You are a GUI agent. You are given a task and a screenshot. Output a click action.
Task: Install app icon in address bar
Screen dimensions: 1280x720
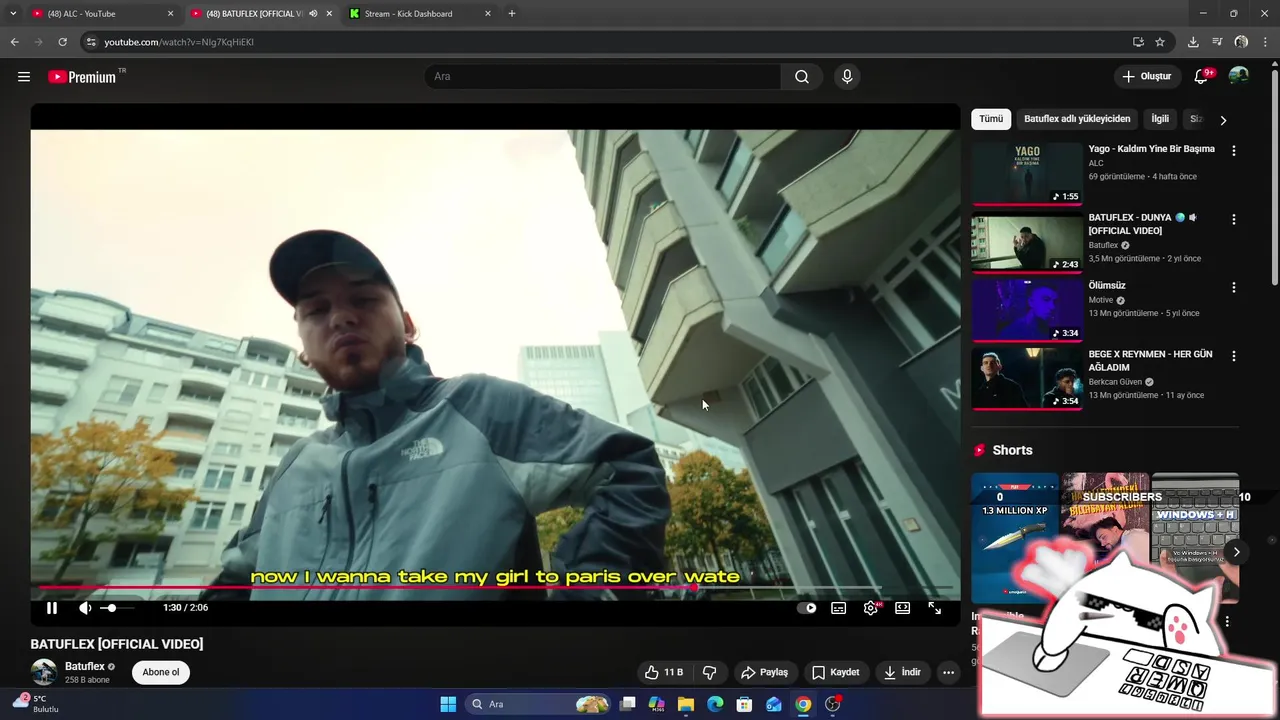[x=1138, y=42]
